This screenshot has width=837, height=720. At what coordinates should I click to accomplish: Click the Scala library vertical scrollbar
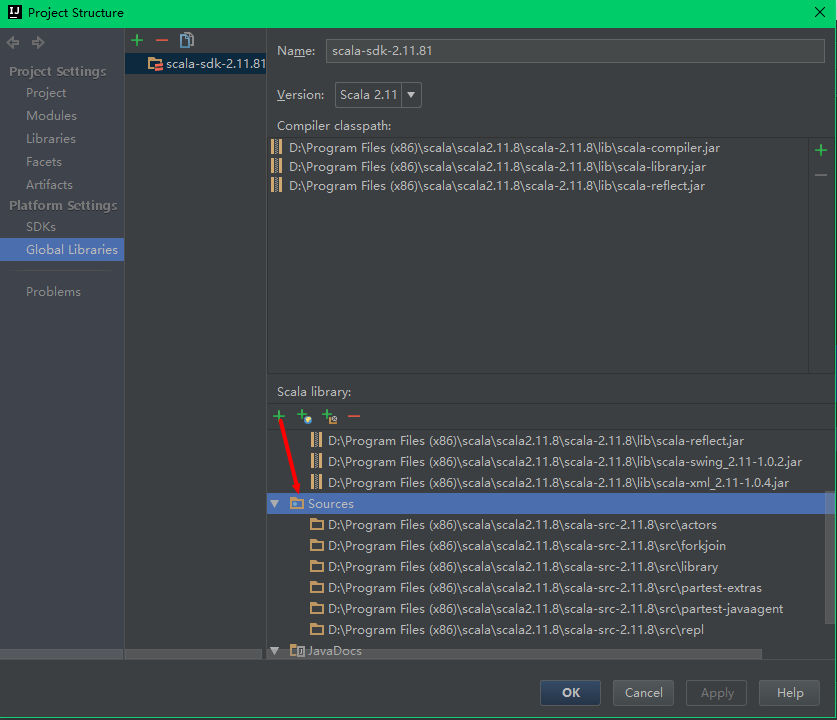tap(830, 558)
